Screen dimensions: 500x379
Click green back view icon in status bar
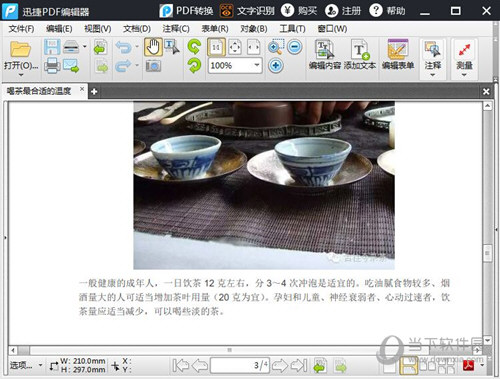point(320,366)
